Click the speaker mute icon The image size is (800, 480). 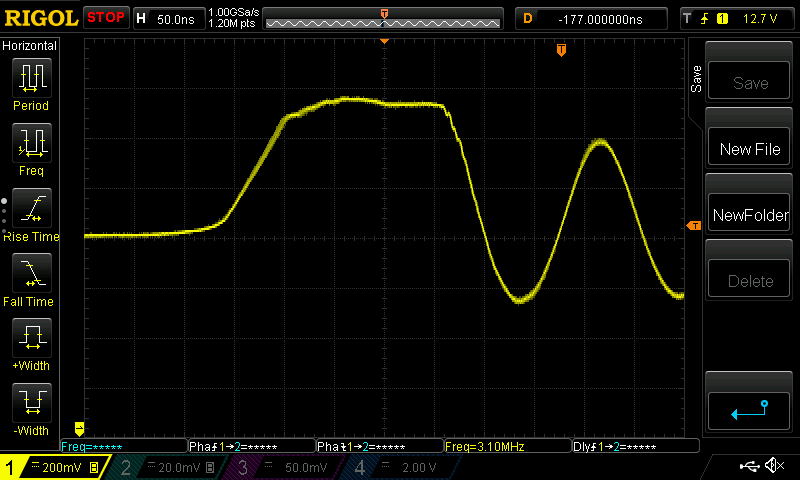(773, 466)
